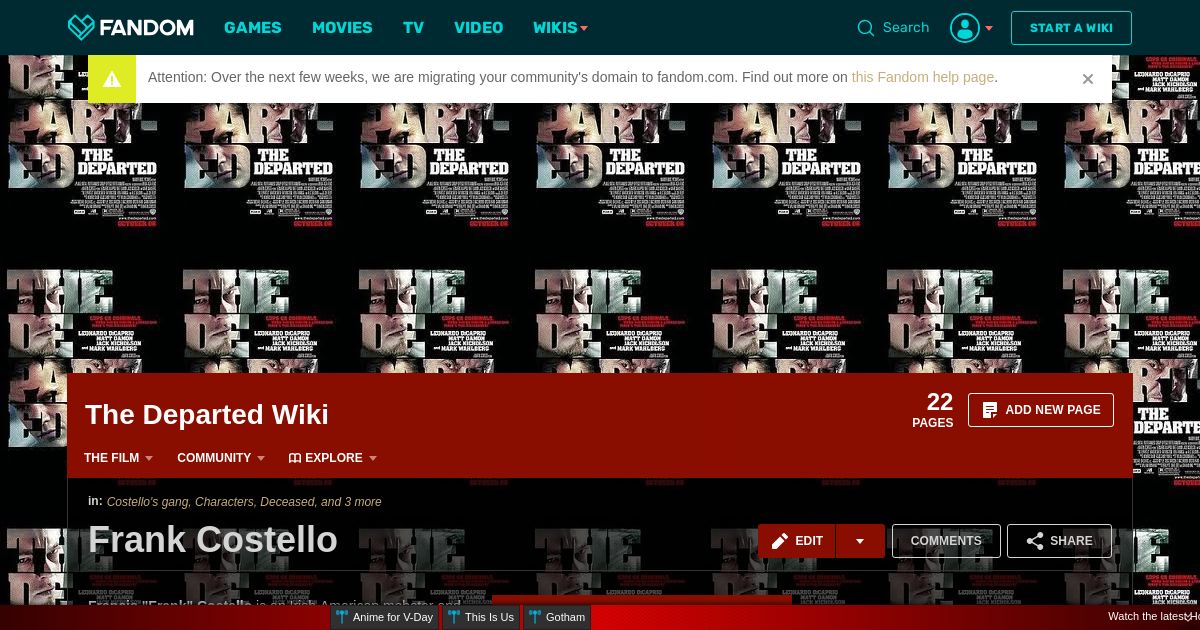This screenshot has height=630, width=1200.
Task: Open the Games navigation menu
Action: 253,27
